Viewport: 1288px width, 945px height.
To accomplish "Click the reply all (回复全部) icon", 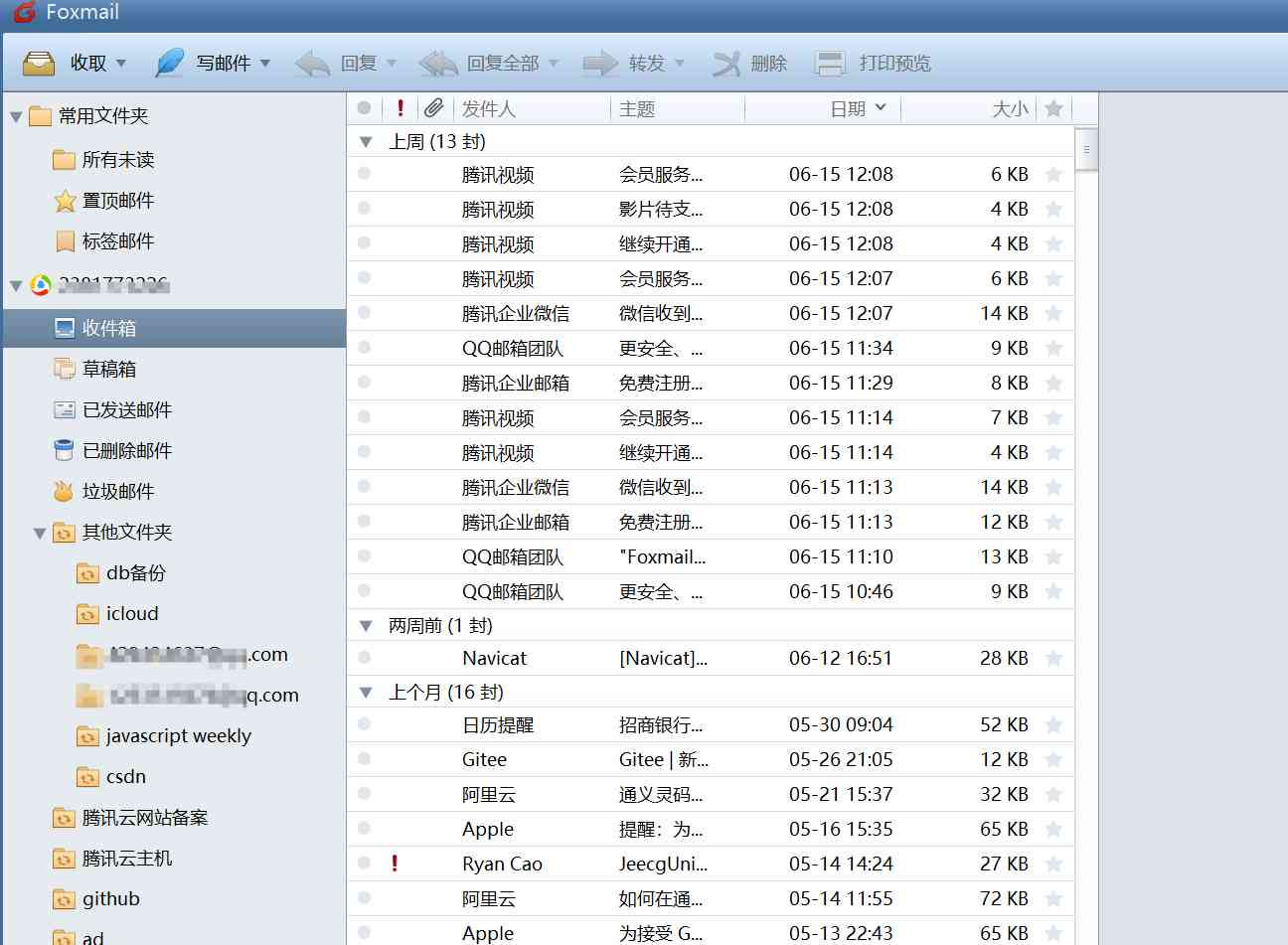I will coord(438,64).
